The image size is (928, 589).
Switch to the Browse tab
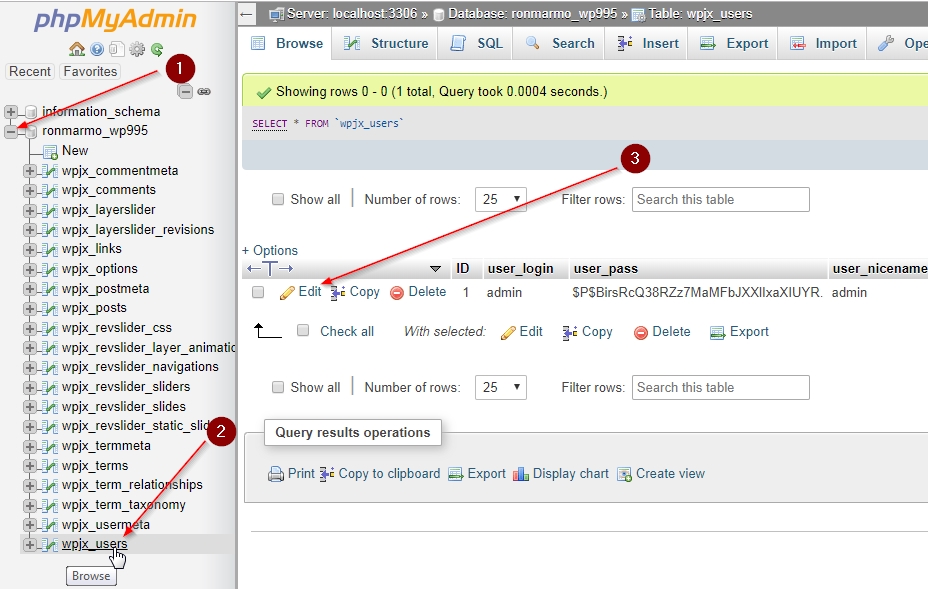(x=288, y=43)
